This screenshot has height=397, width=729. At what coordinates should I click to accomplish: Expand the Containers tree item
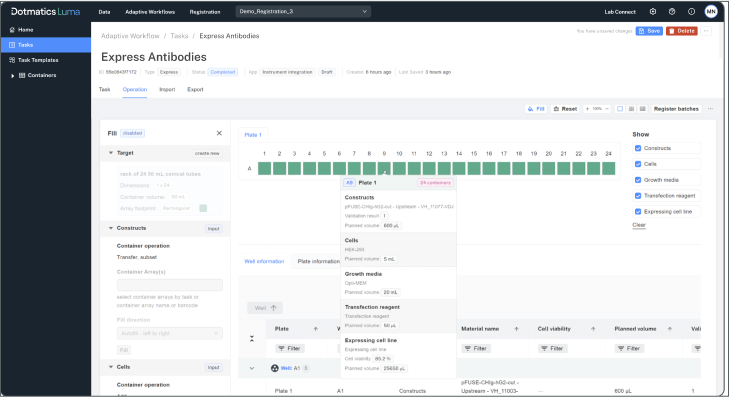13,75
